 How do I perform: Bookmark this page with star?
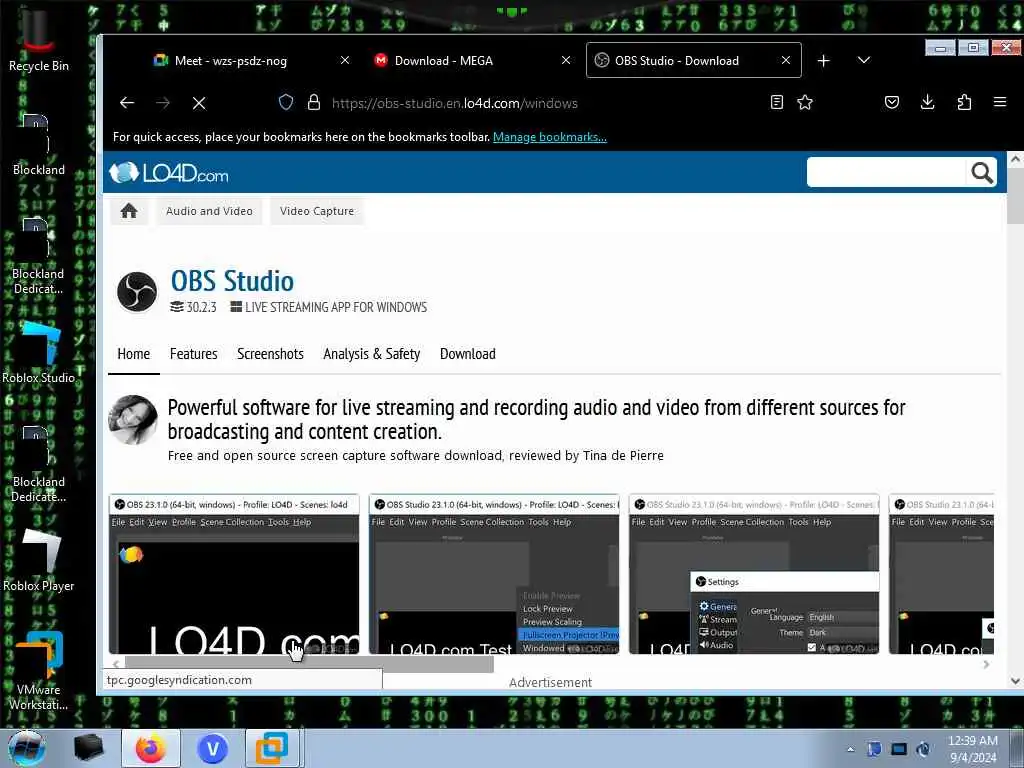[x=805, y=103]
